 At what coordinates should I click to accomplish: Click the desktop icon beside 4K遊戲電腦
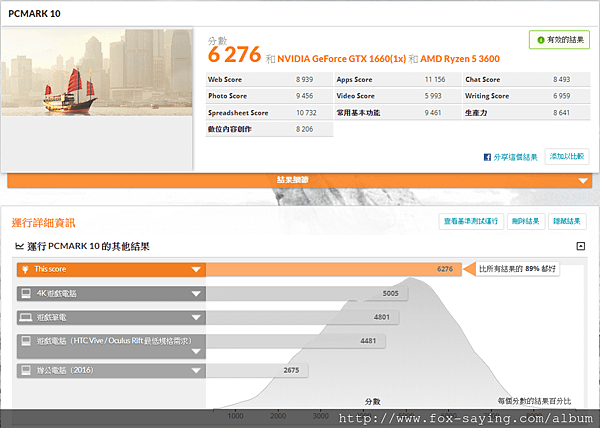point(26,293)
